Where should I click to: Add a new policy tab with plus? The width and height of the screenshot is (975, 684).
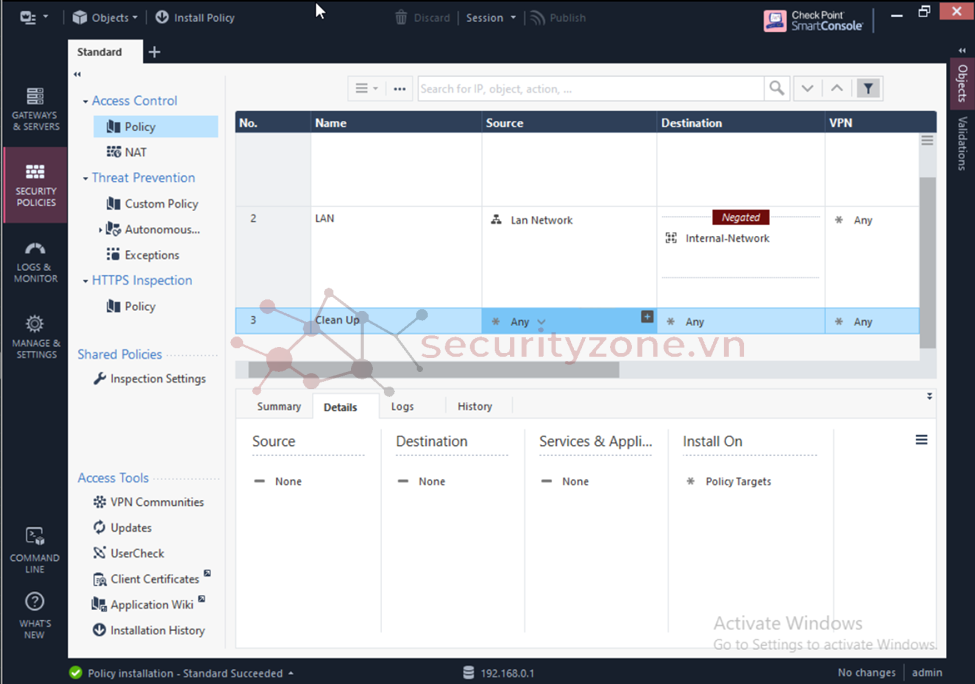[155, 52]
